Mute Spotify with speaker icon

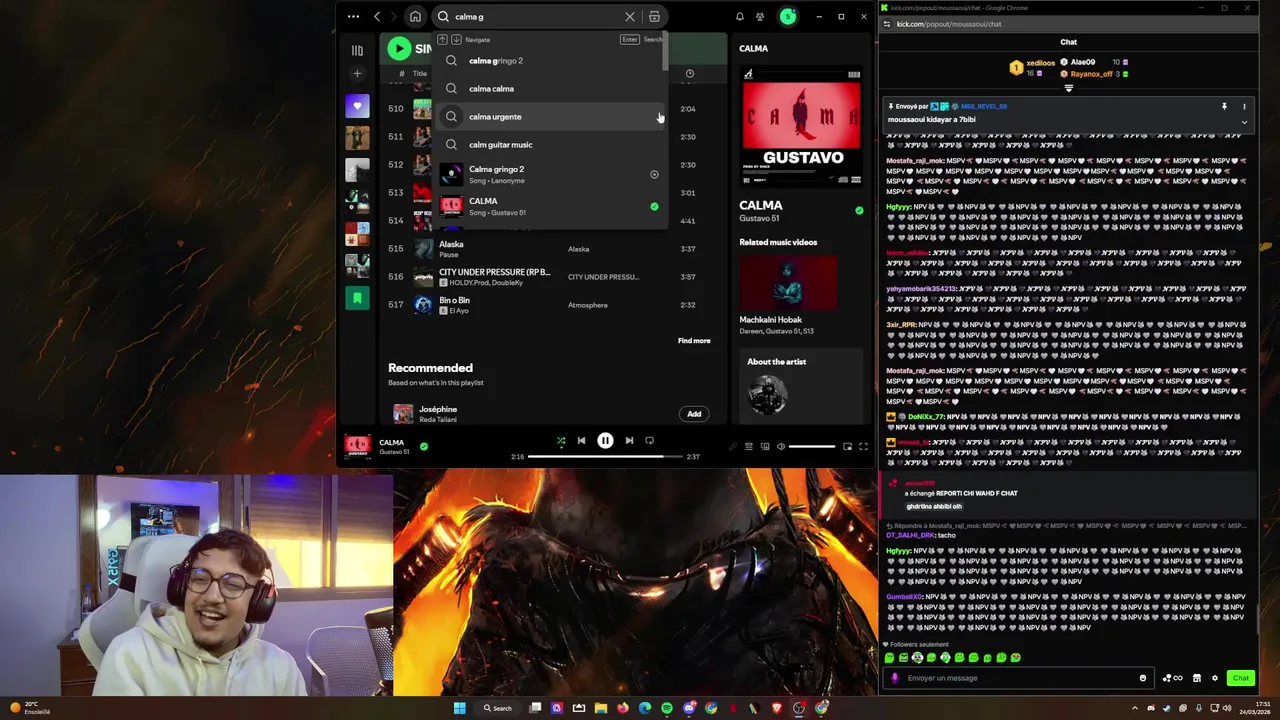pyautogui.click(x=781, y=447)
